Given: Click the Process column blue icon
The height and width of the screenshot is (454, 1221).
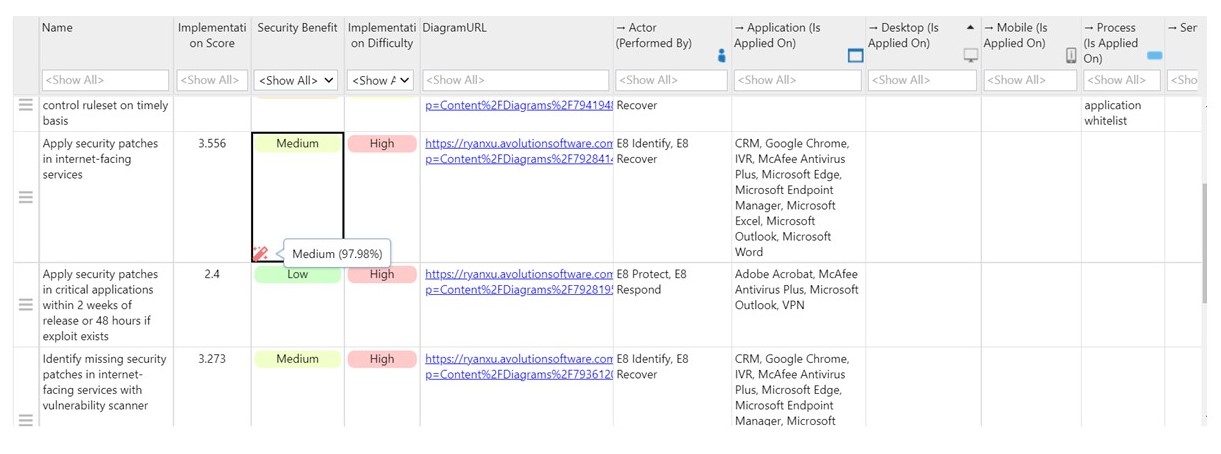Looking at the screenshot, I should tap(1154, 56).
